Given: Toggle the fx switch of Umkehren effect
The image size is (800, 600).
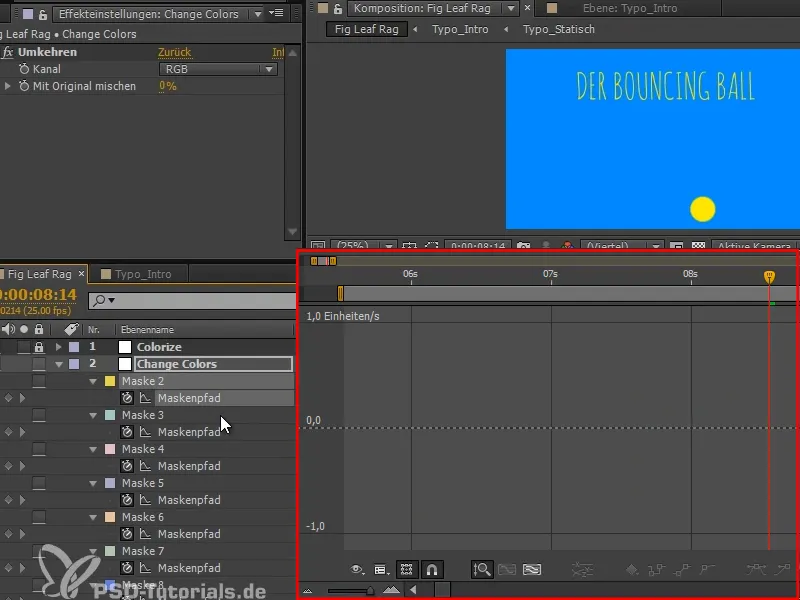Looking at the screenshot, I should coord(7,52).
